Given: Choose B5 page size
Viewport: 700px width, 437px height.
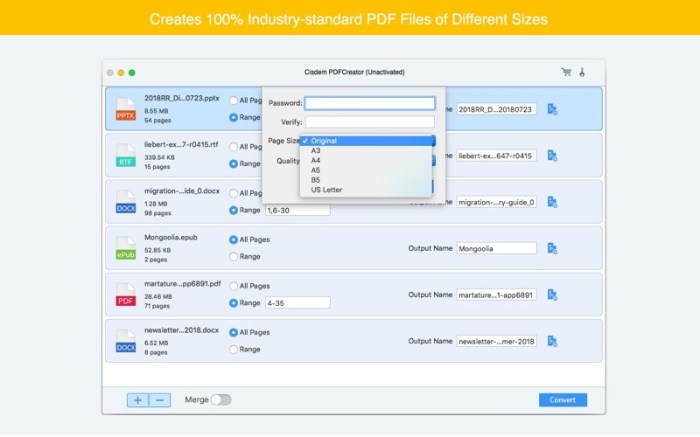Looking at the screenshot, I should (366, 180).
